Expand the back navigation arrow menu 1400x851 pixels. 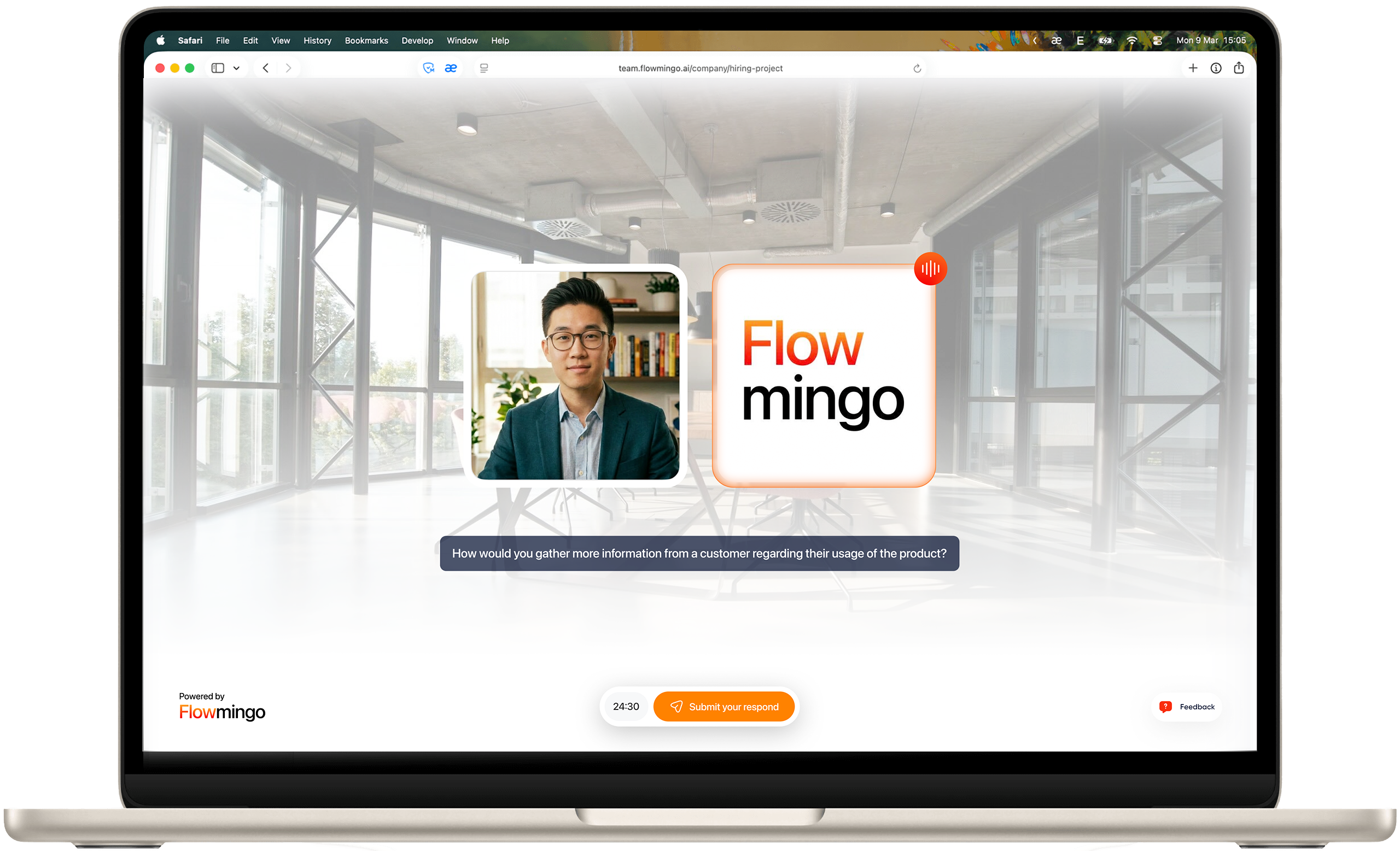point(265,68)
